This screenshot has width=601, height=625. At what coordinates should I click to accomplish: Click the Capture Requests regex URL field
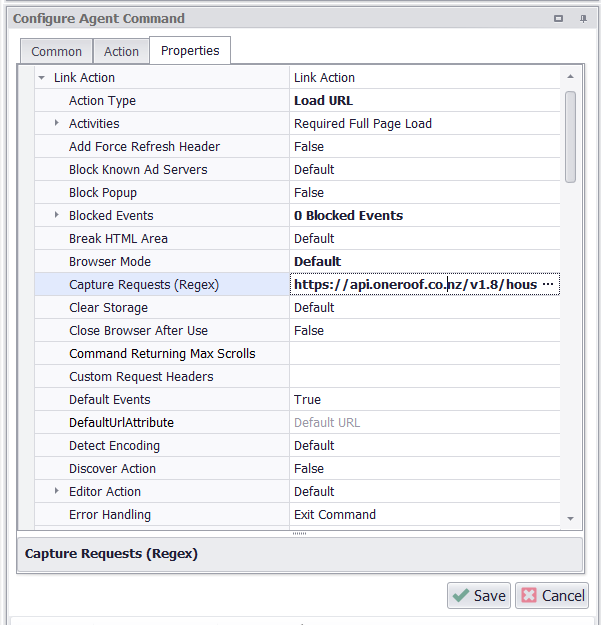pos(414,285)
